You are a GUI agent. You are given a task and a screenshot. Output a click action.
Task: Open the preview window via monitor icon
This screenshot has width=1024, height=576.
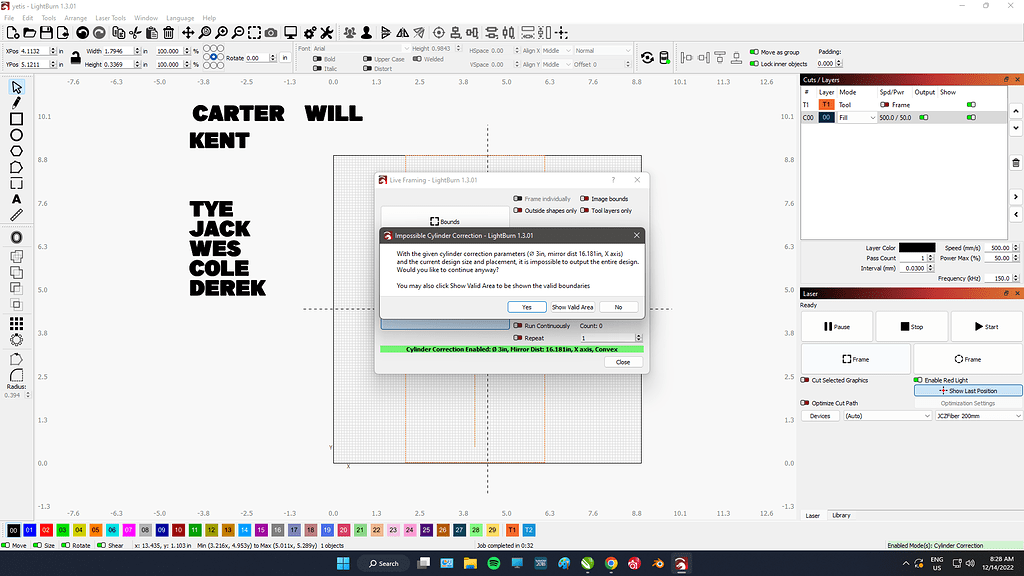(290, 32)
